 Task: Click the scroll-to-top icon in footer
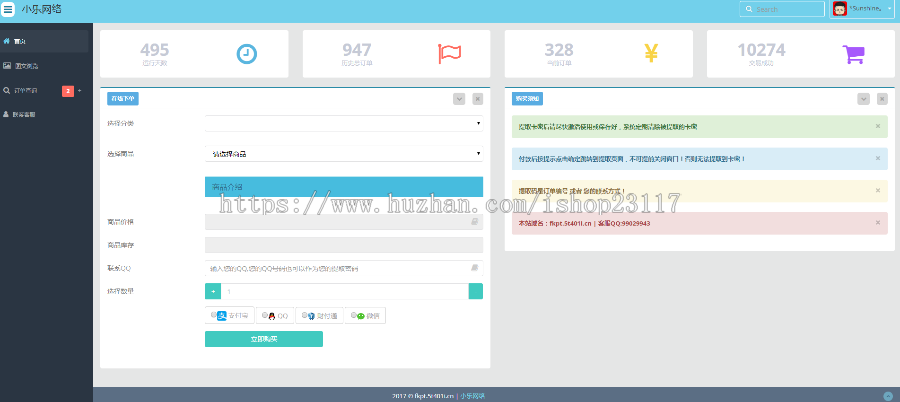(x=889, y=396)
